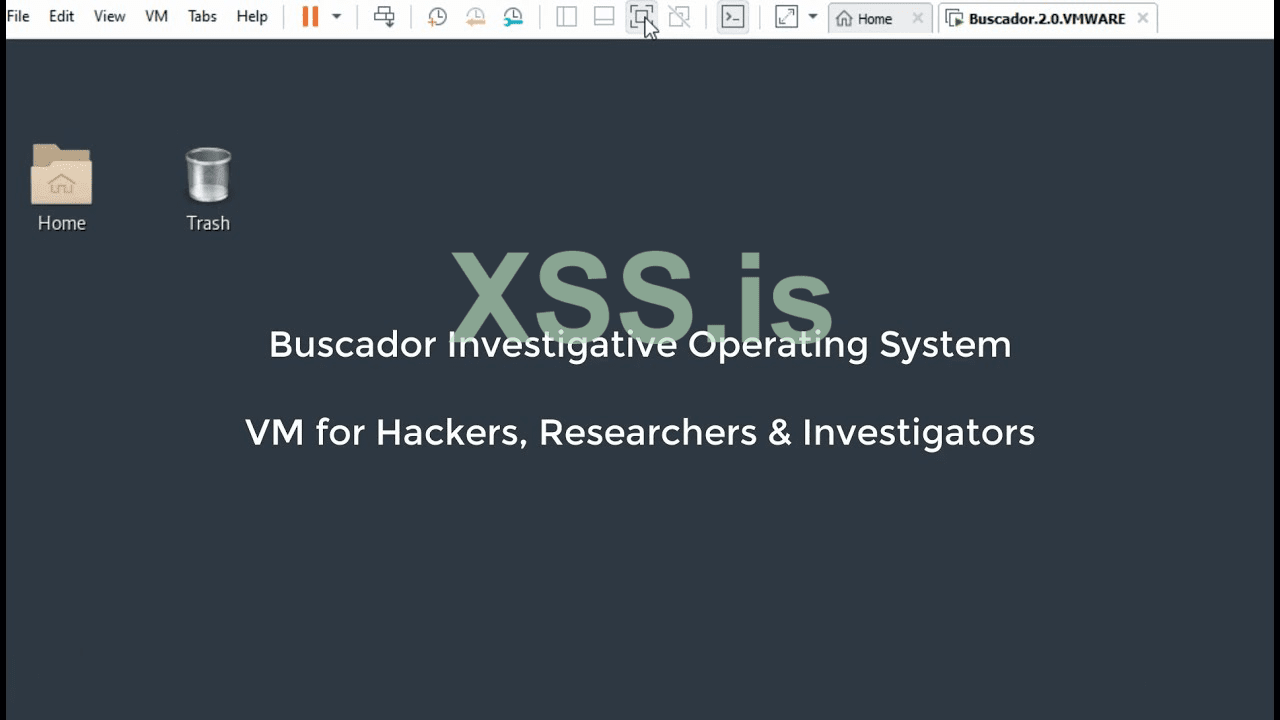
Task: Toggle the thumbnail bar
Action: click(x=604, y=17)
